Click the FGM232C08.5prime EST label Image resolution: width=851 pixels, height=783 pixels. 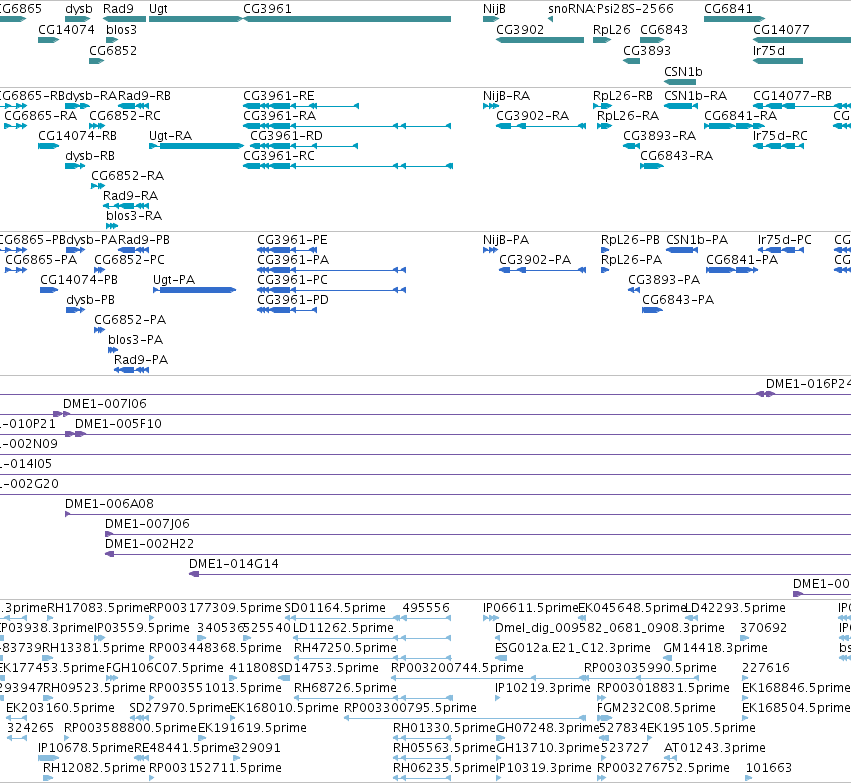(656, 708)
